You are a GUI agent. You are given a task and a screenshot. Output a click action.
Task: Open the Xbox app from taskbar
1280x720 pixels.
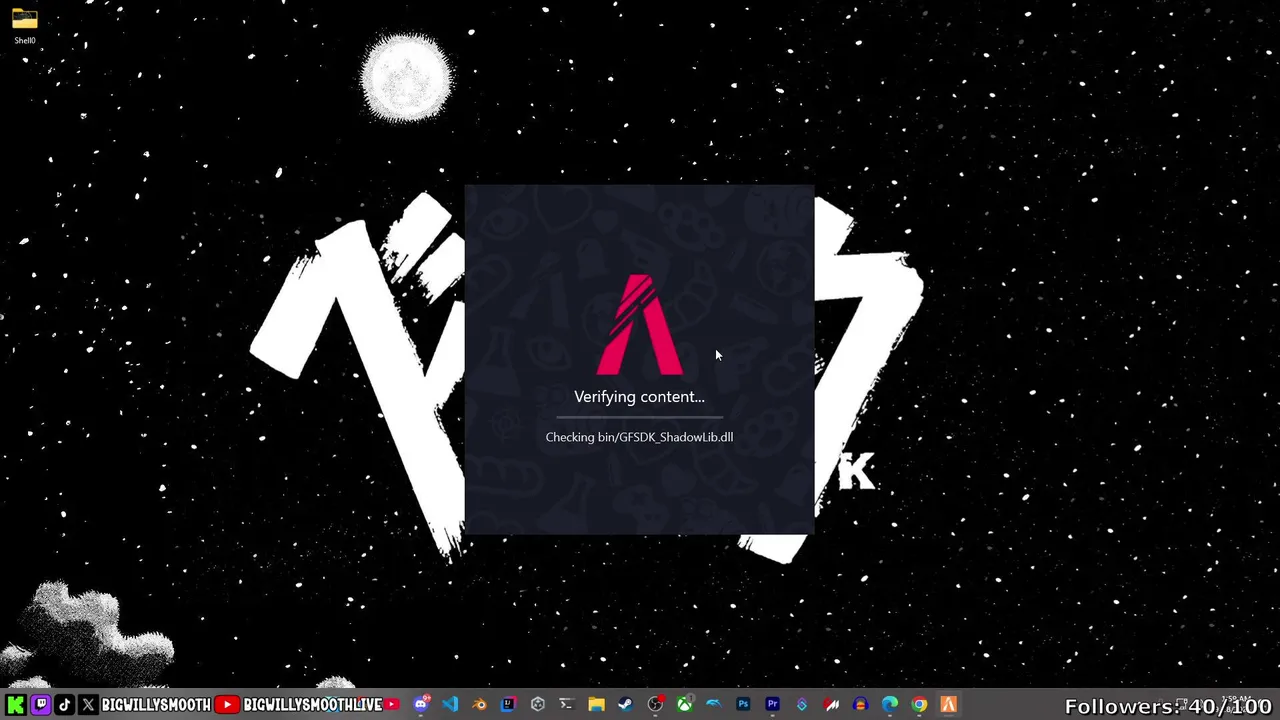pyautogui.click(x=684, y=704)
